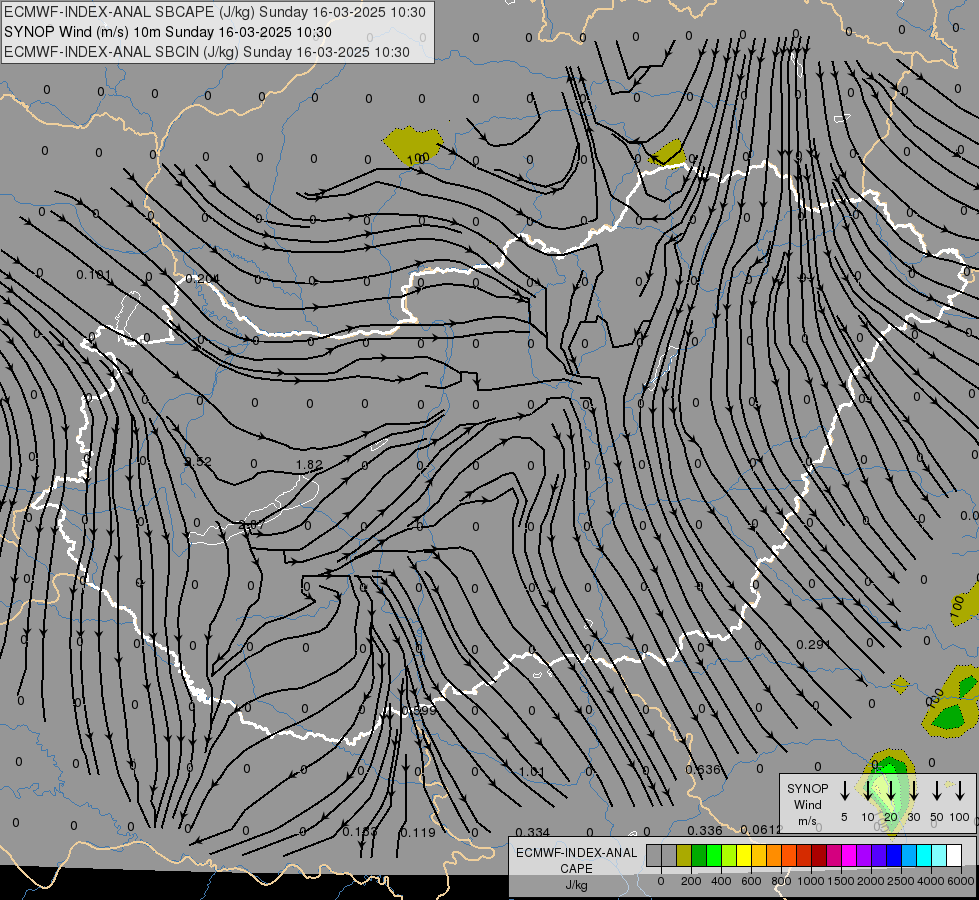
Task: Pick the pure yellow CAPE scale swatch
Action: click(x=744, y=856)
